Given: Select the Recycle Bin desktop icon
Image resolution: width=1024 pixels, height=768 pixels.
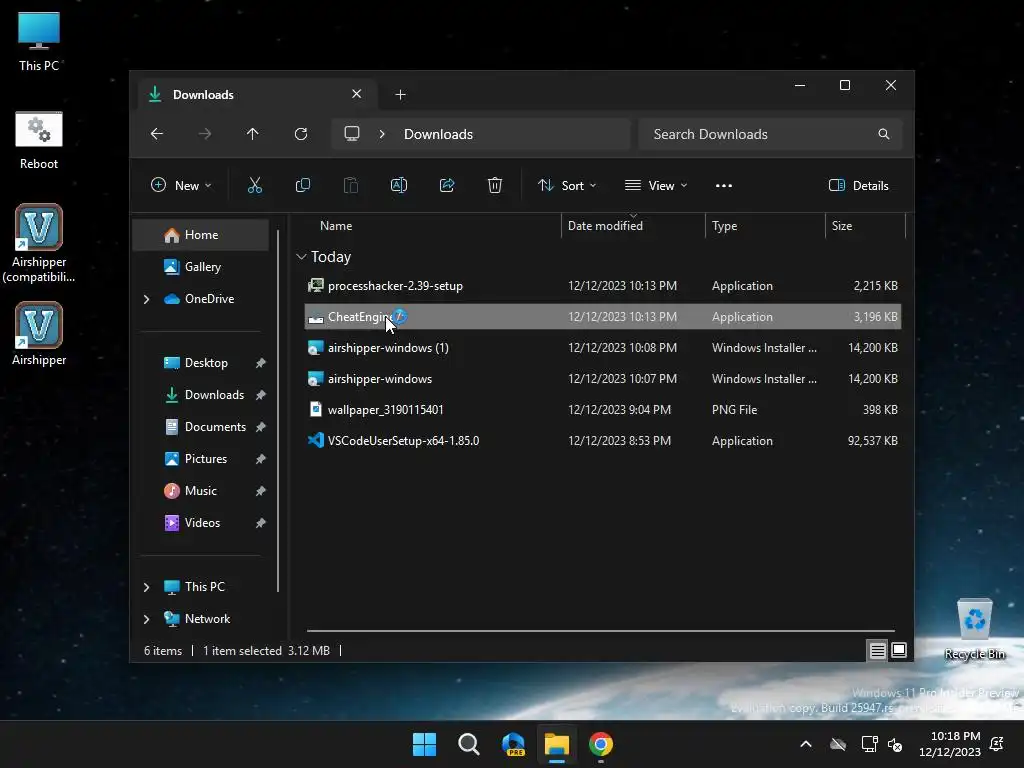Looking at the screenshot, I should (974, 629).
